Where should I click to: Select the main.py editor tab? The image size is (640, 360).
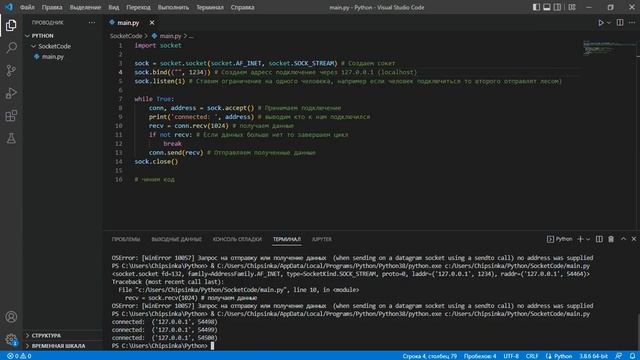[x=128, y=23]
